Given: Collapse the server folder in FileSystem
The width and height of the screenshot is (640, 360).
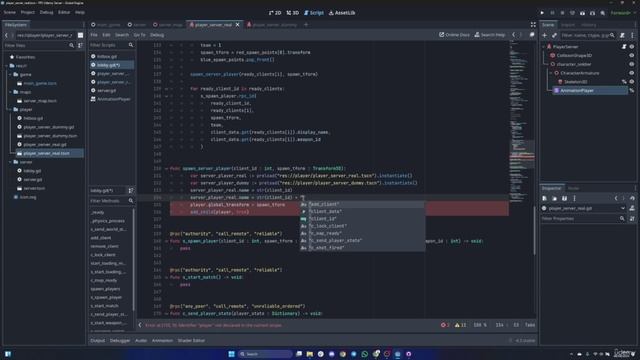Looking at the screenshot, I should click(x=10, y=162).
